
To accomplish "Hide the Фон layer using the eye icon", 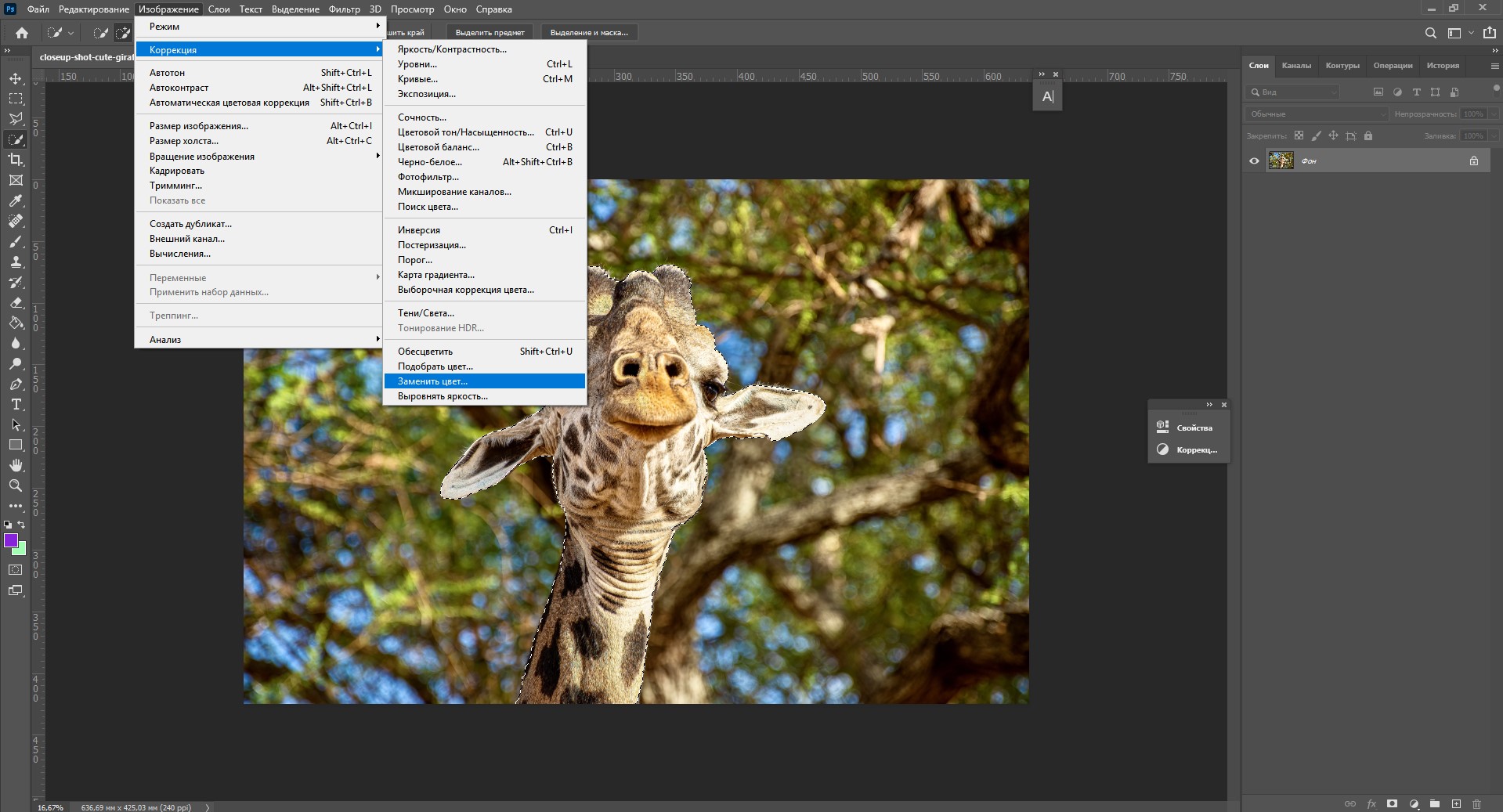I will point(1254,161).
